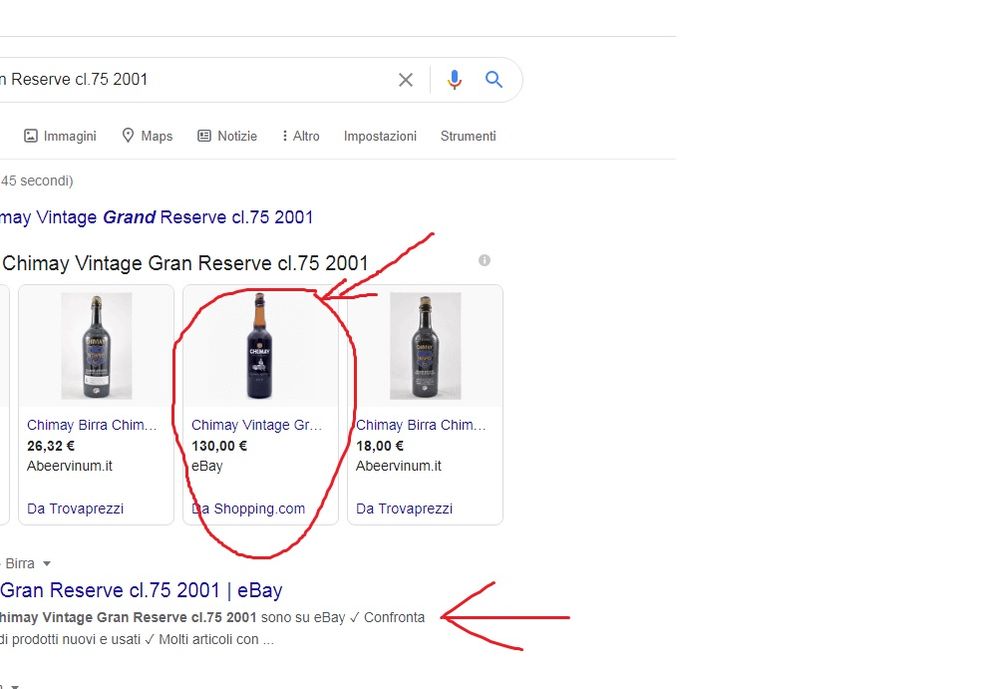This screenshot has width=999, height=689.
Task: Follow the 'Da Shopping.com' link
Action: 249,508
